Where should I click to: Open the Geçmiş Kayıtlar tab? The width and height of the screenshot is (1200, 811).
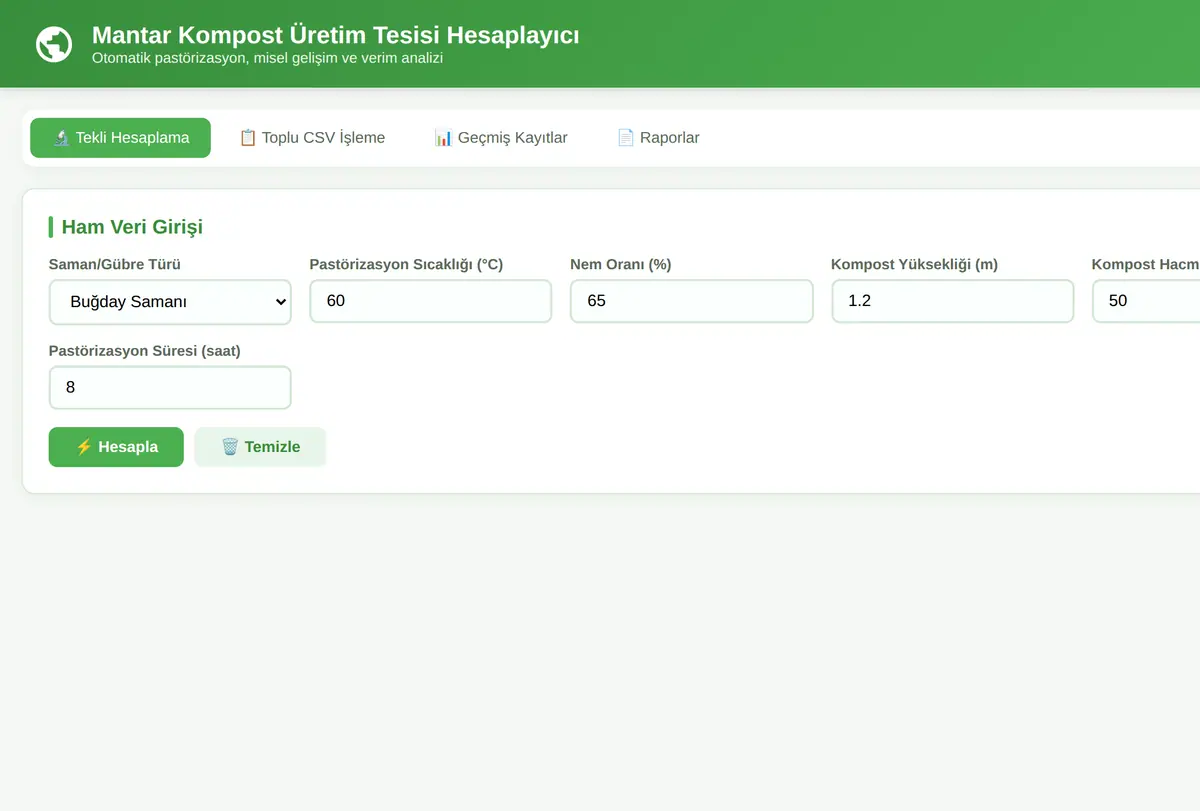pyautogui.click(x=501, y=138)
